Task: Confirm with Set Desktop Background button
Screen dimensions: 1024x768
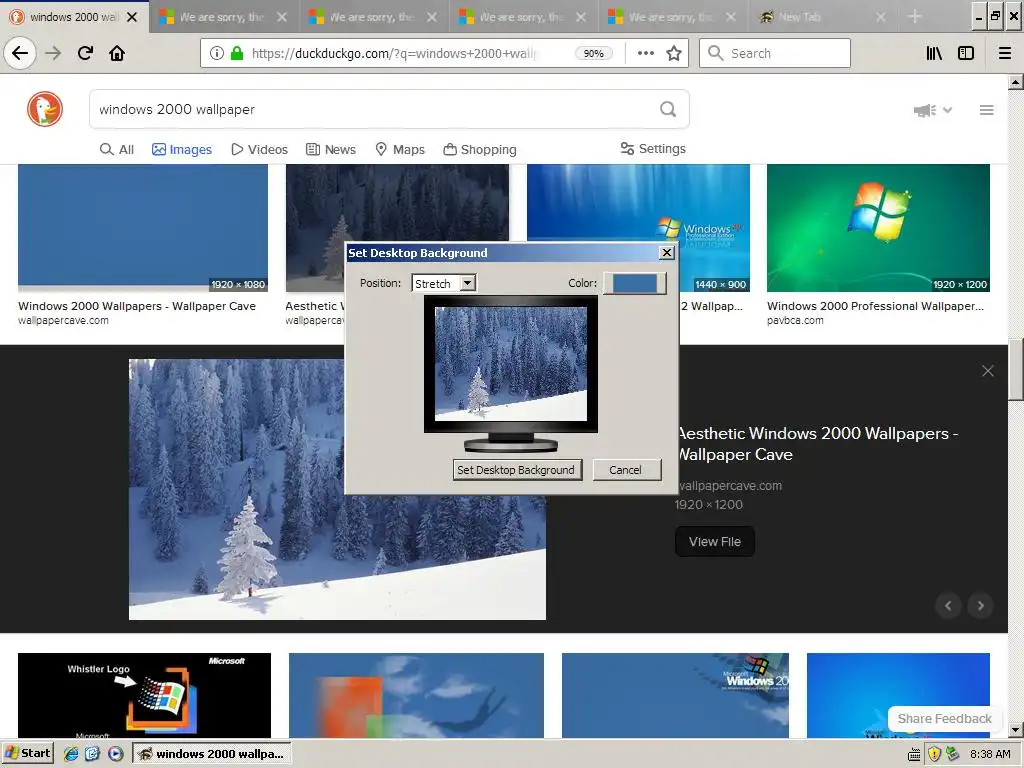Action: point(517,470)
